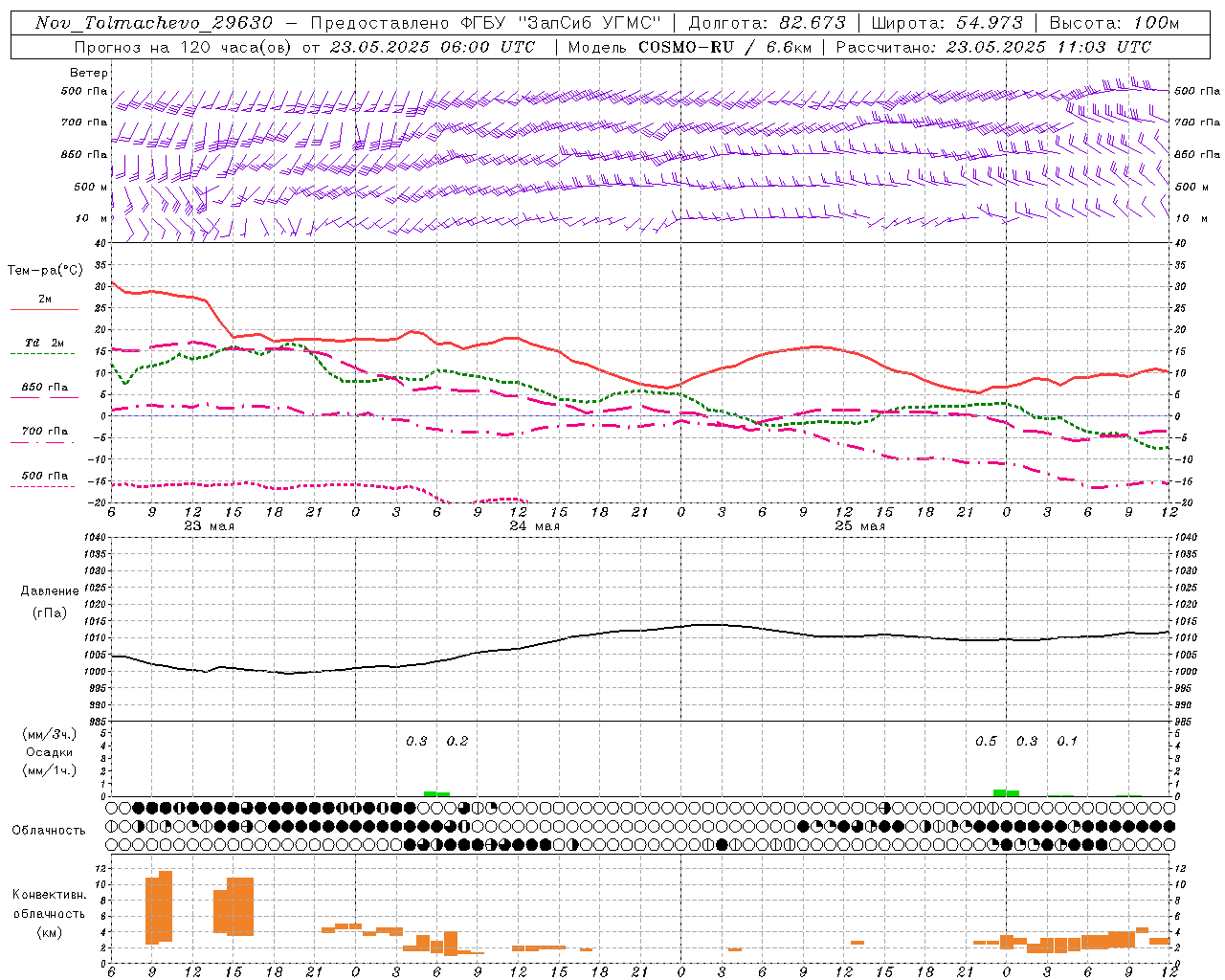Screen dimensions: 1225x980
Task: Click the 'Модель COSMO-RU / 6.6км' label
Action: click(x=689, y=47)
